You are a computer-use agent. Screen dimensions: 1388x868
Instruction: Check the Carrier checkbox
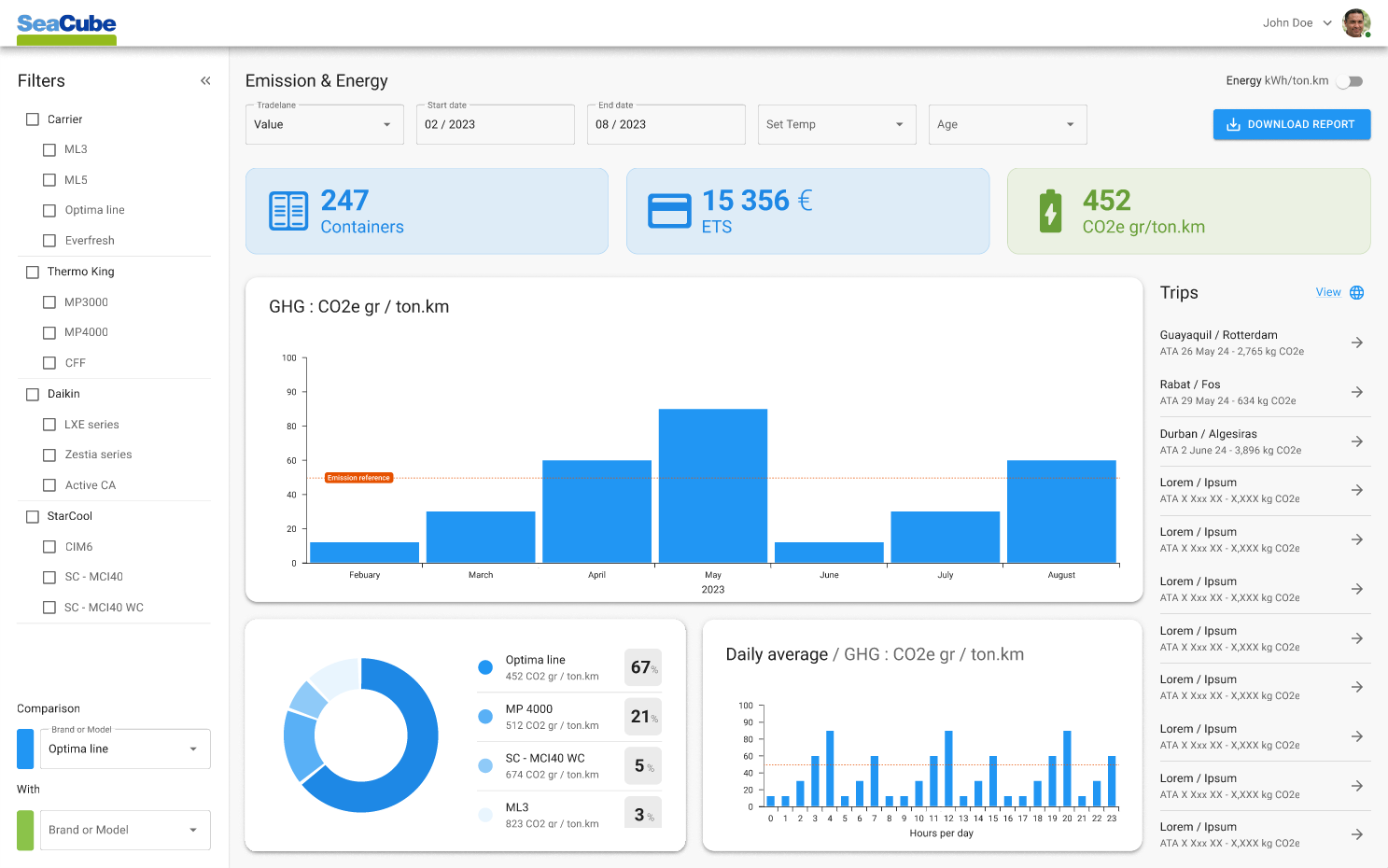33,119
